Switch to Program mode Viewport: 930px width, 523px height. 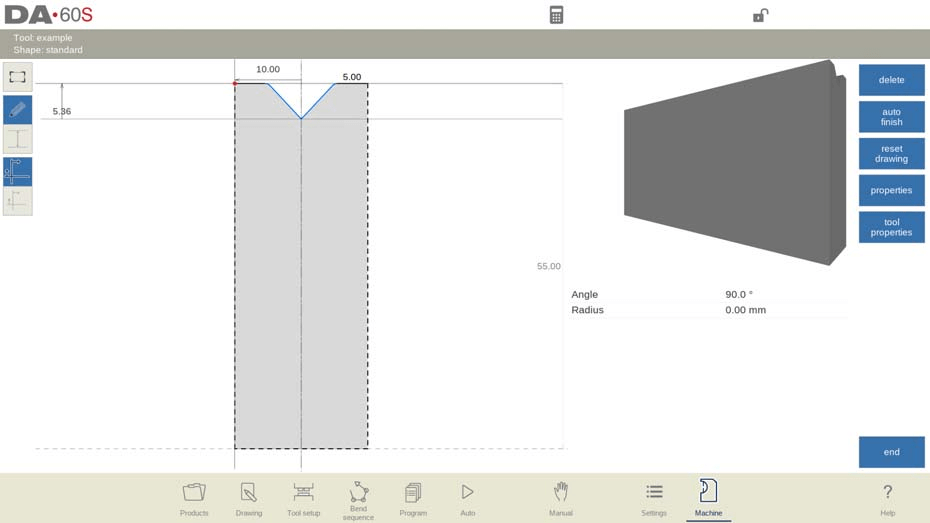[x=413, y=498]
